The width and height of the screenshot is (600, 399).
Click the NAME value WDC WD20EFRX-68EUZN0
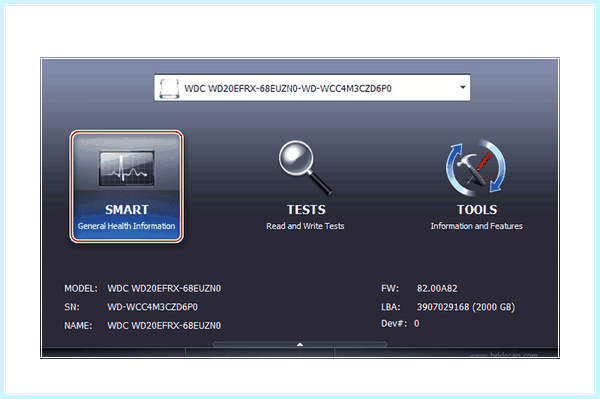pos(164,326)
